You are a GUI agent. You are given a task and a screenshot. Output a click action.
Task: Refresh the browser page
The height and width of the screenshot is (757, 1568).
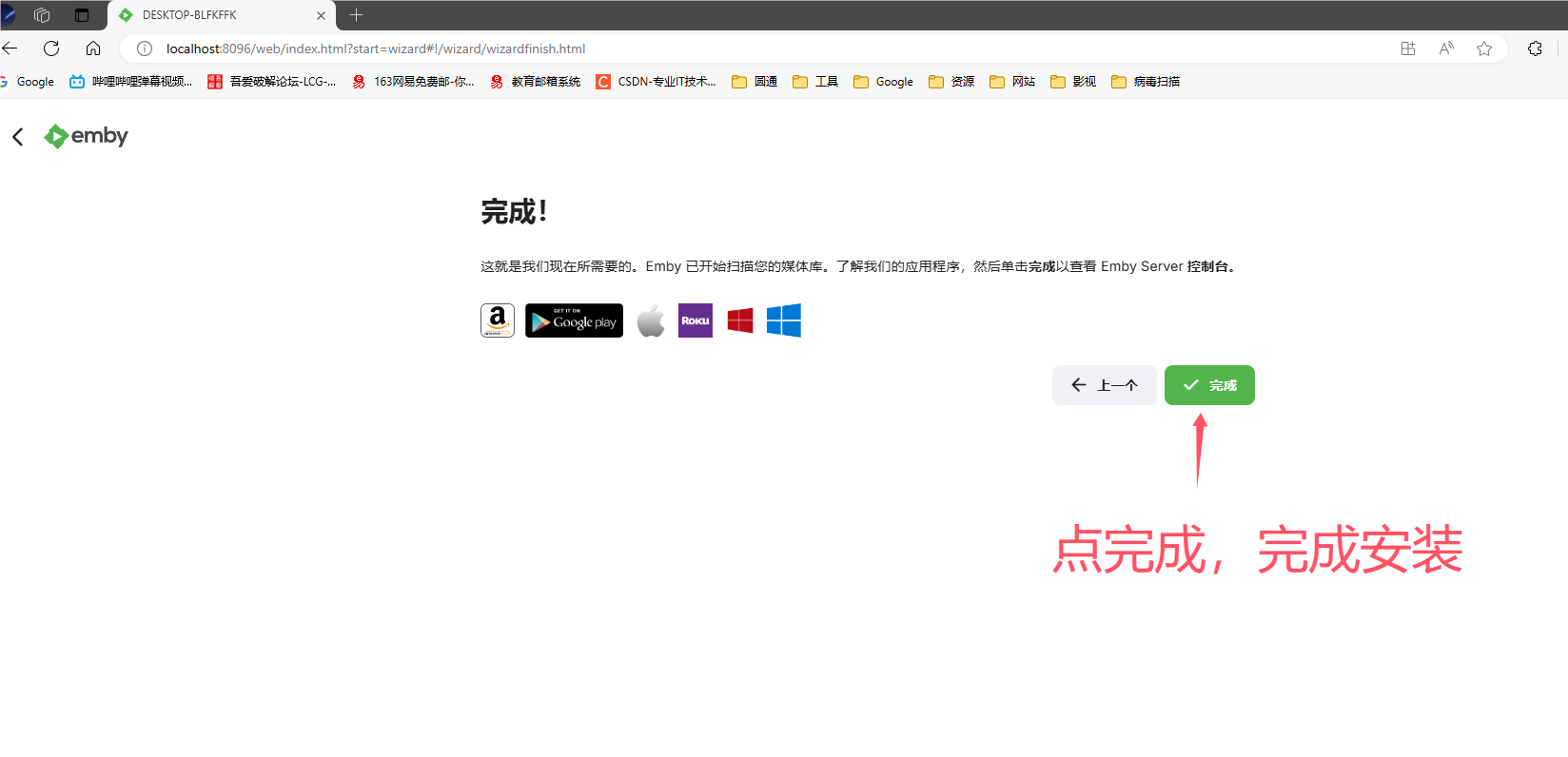51,49
